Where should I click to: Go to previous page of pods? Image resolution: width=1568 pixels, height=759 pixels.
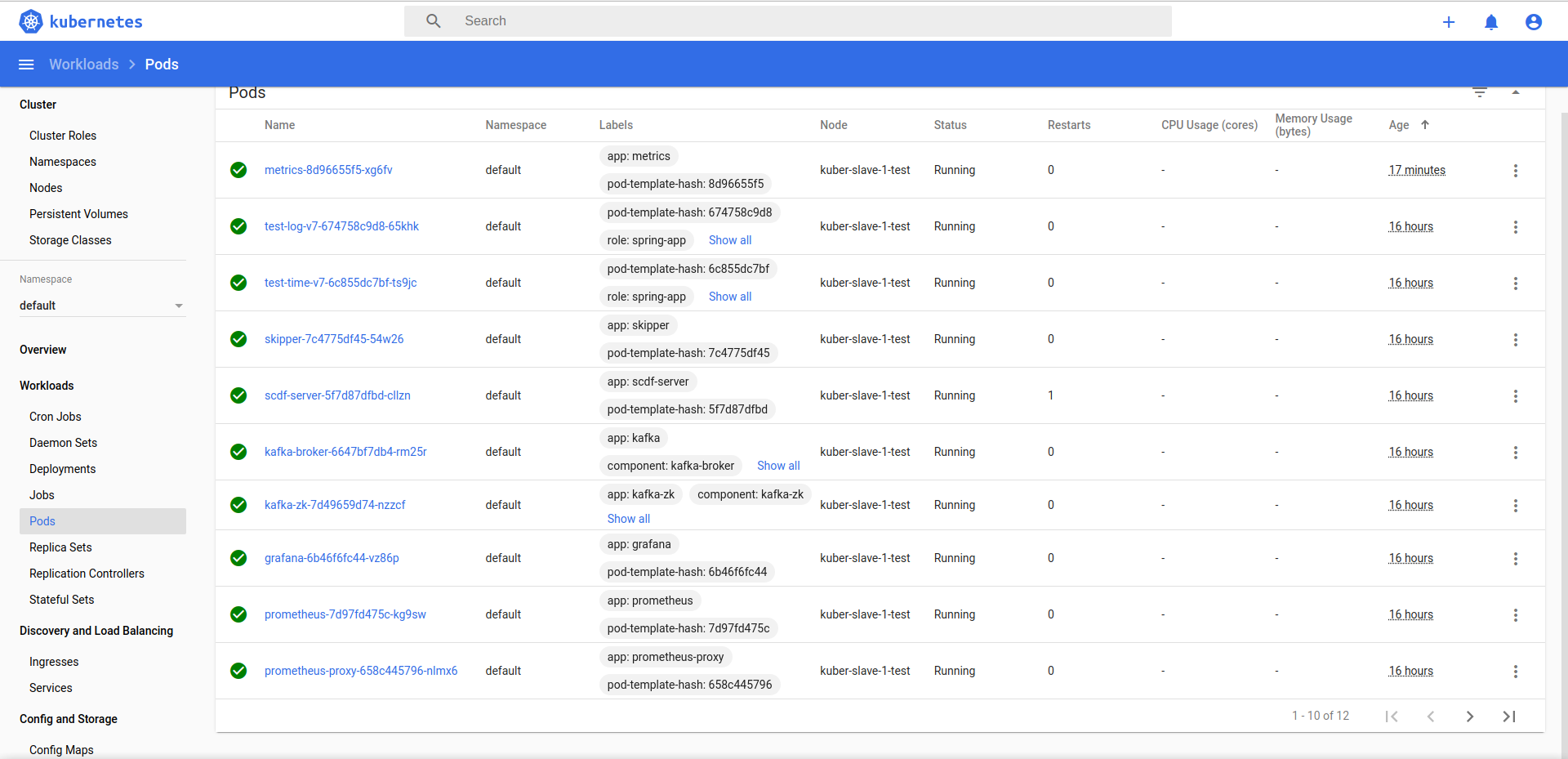pyautogui.click(x=1431, y=717)
